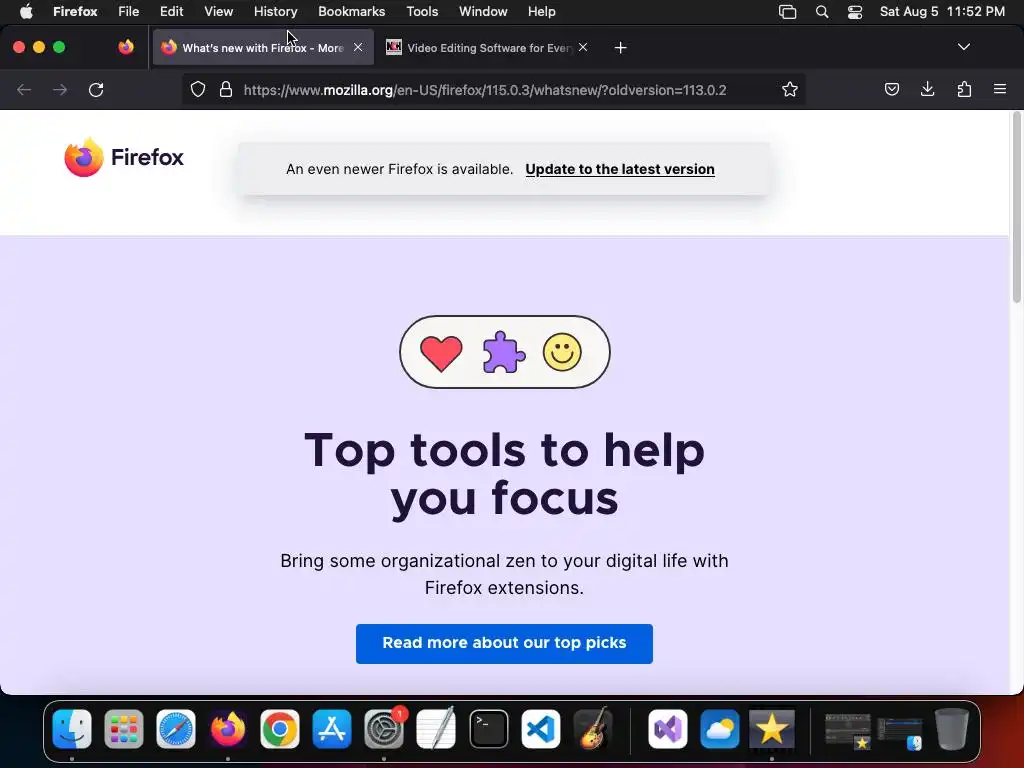The height and width of the screenshot is (768, 1024).
Task: Open the cloud app in the Dock
Action: click(x=720, y=729)
